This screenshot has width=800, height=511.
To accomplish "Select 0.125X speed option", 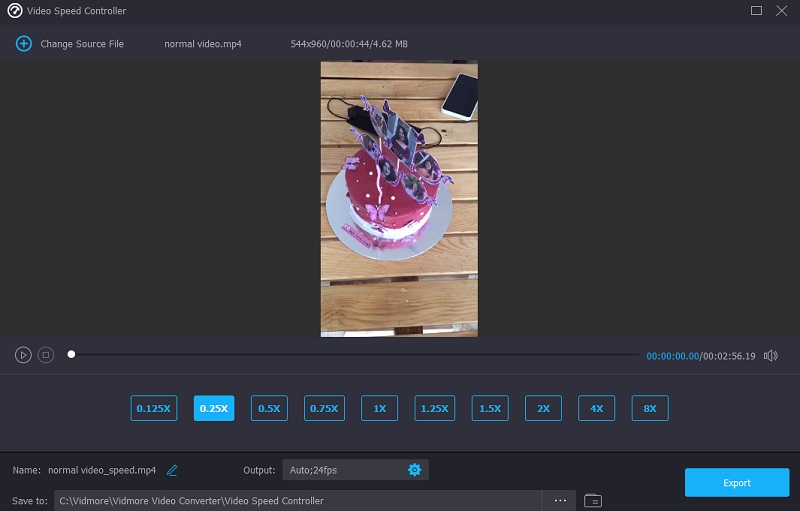I will (154, 408).
